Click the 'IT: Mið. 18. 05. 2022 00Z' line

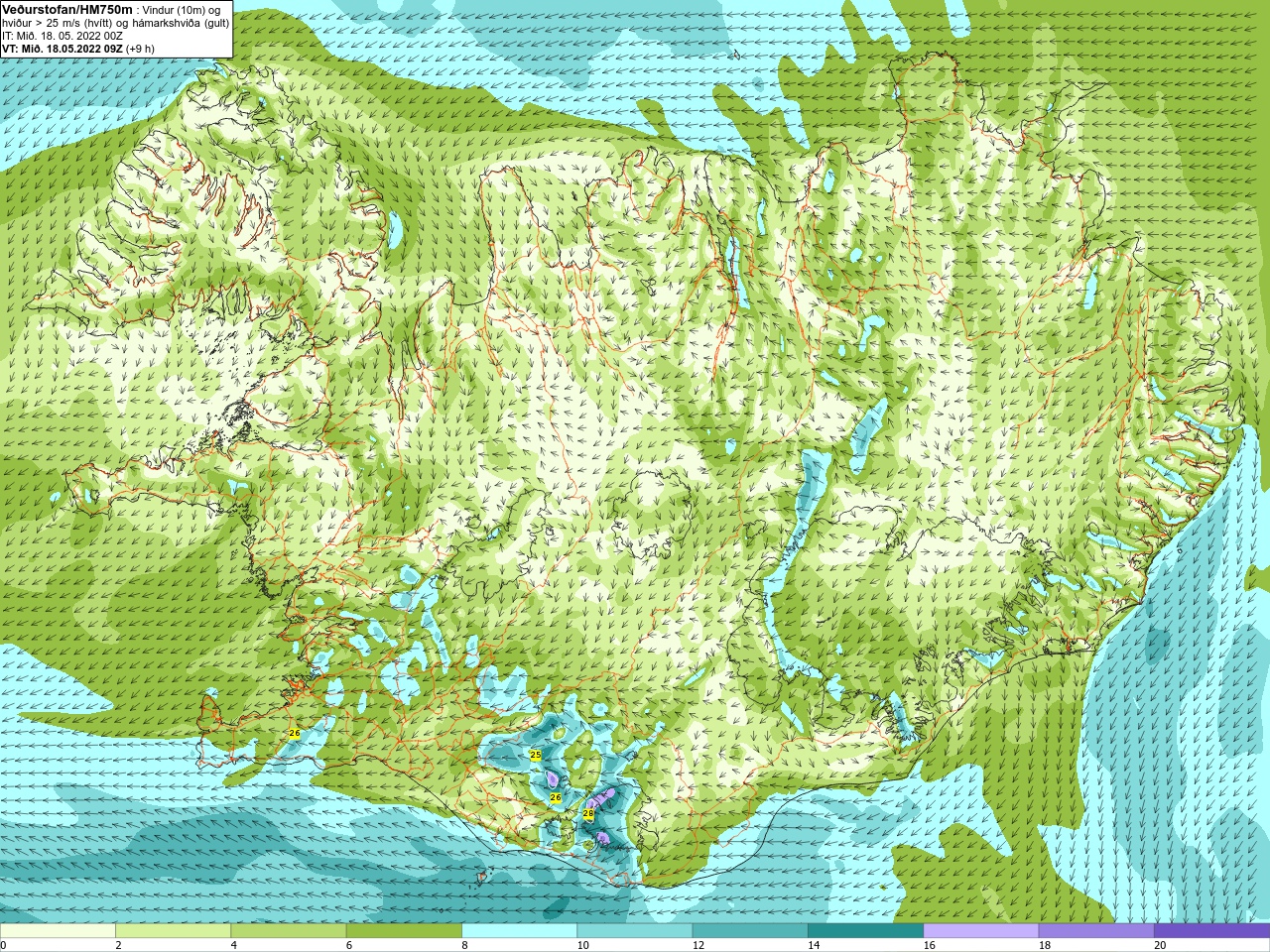(63, 36)
